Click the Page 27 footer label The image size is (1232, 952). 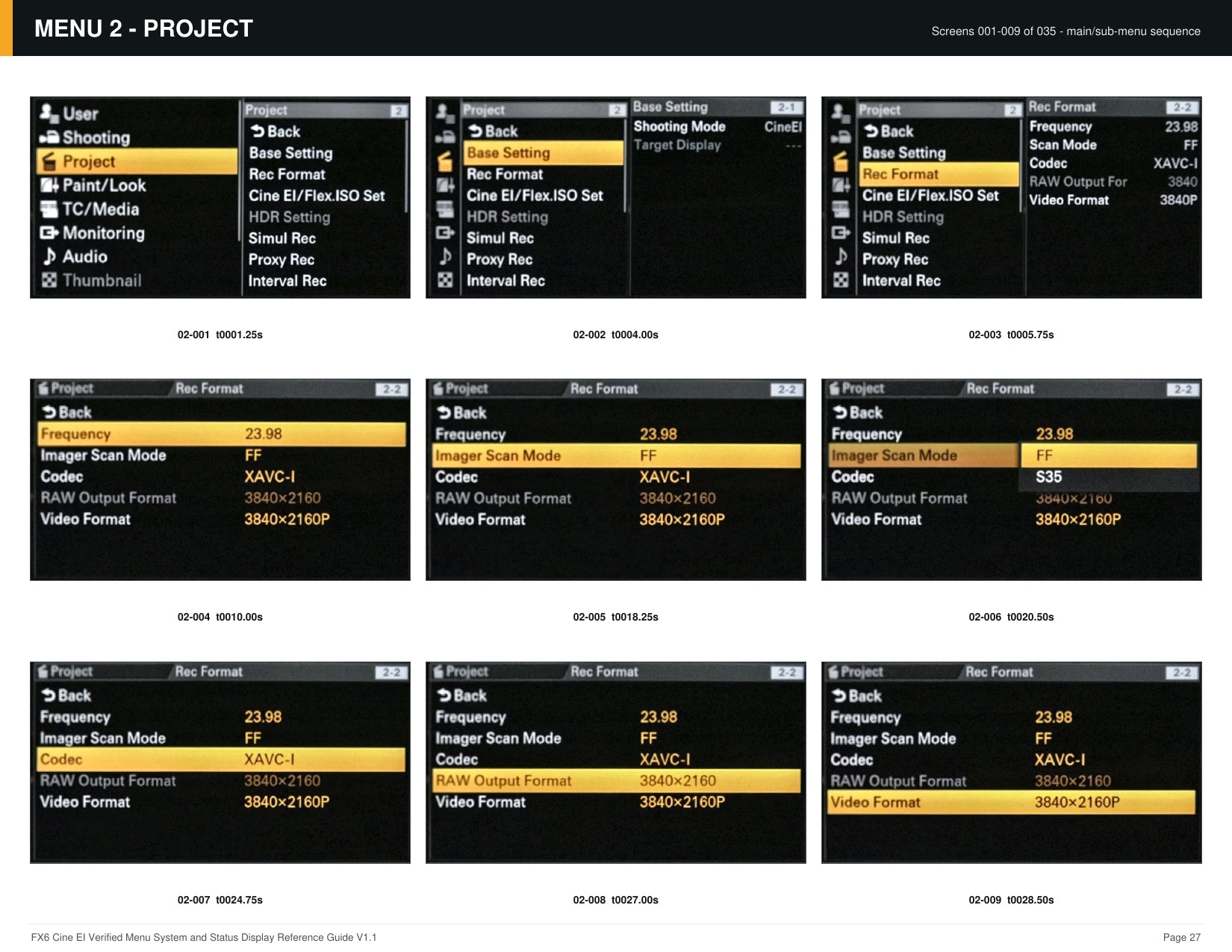(1181, 937)
